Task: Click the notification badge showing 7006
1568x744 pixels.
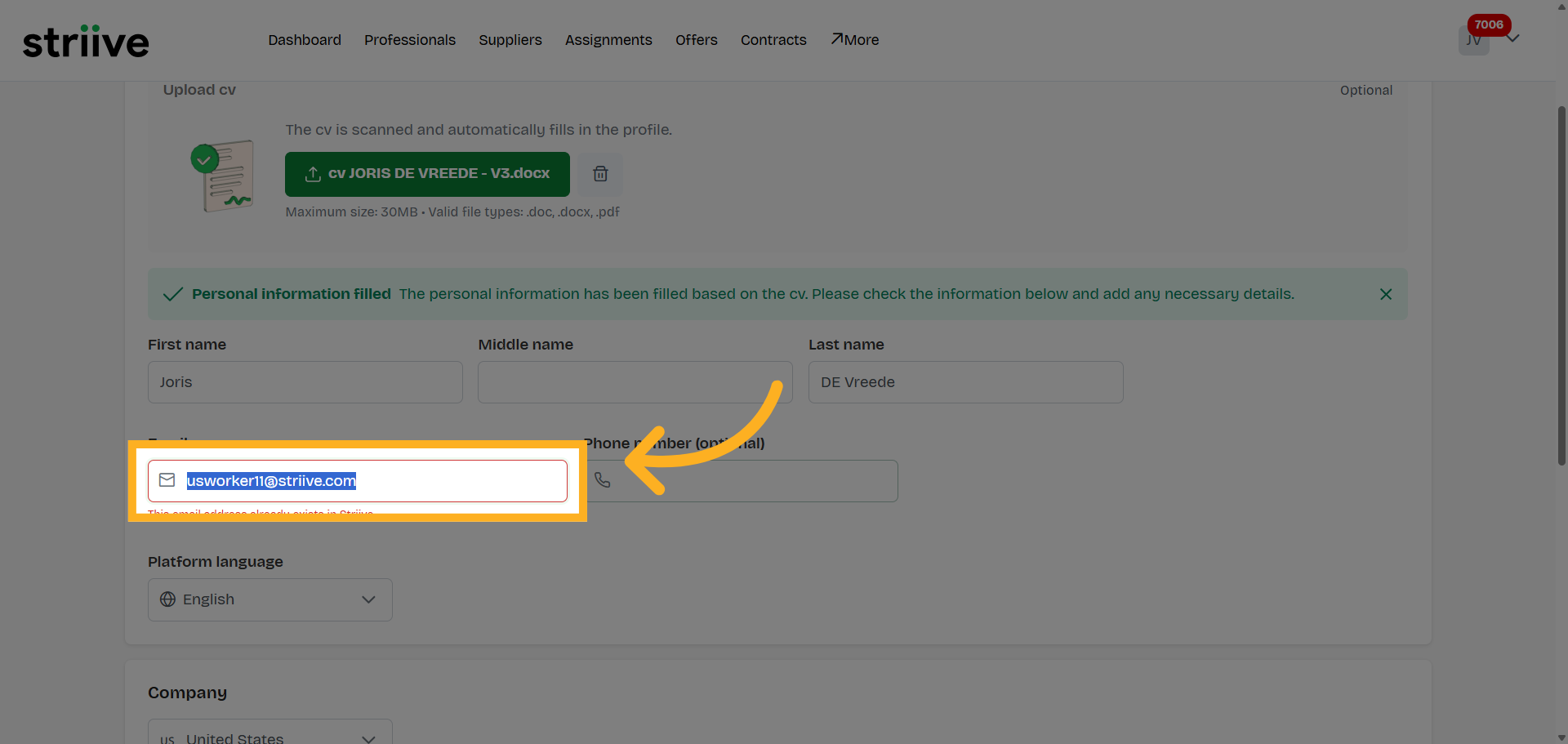Action: click(x=1489, y=25)
